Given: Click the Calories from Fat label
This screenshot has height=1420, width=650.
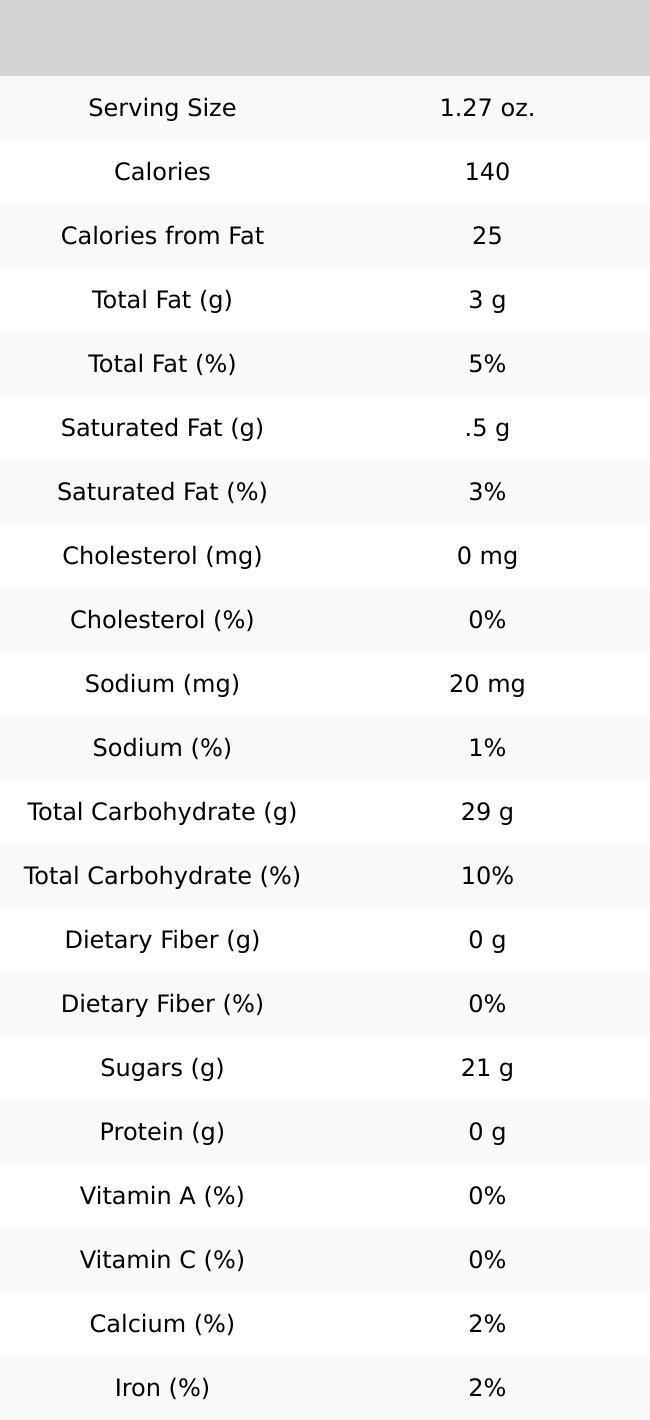Looking at the screenshot, I should [162, 236].
